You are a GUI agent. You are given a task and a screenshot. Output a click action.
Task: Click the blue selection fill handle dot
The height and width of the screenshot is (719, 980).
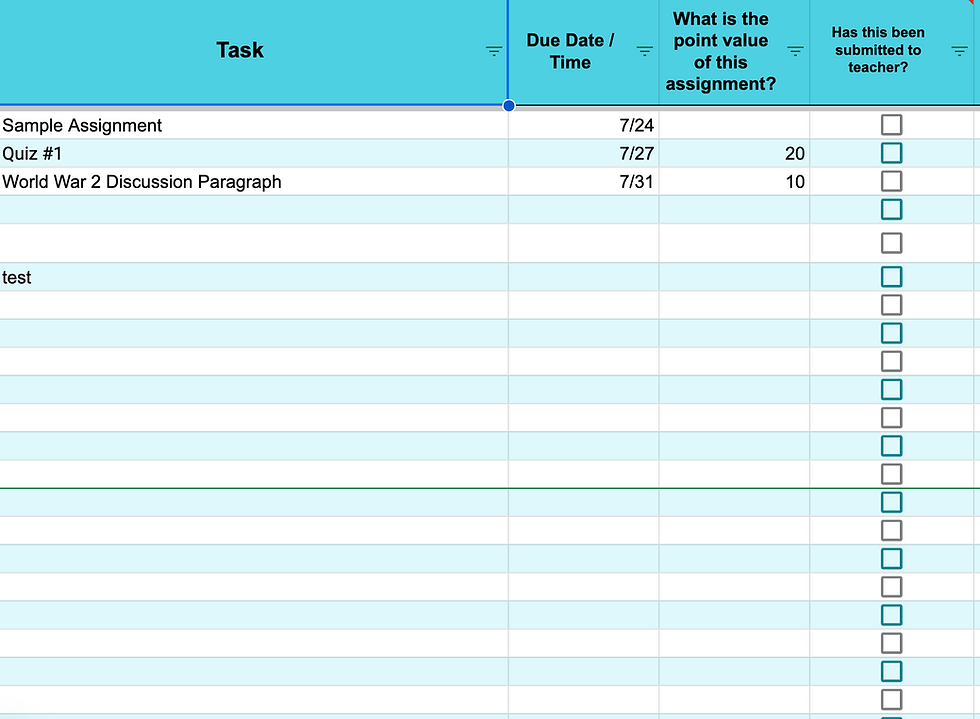(509, 106)
